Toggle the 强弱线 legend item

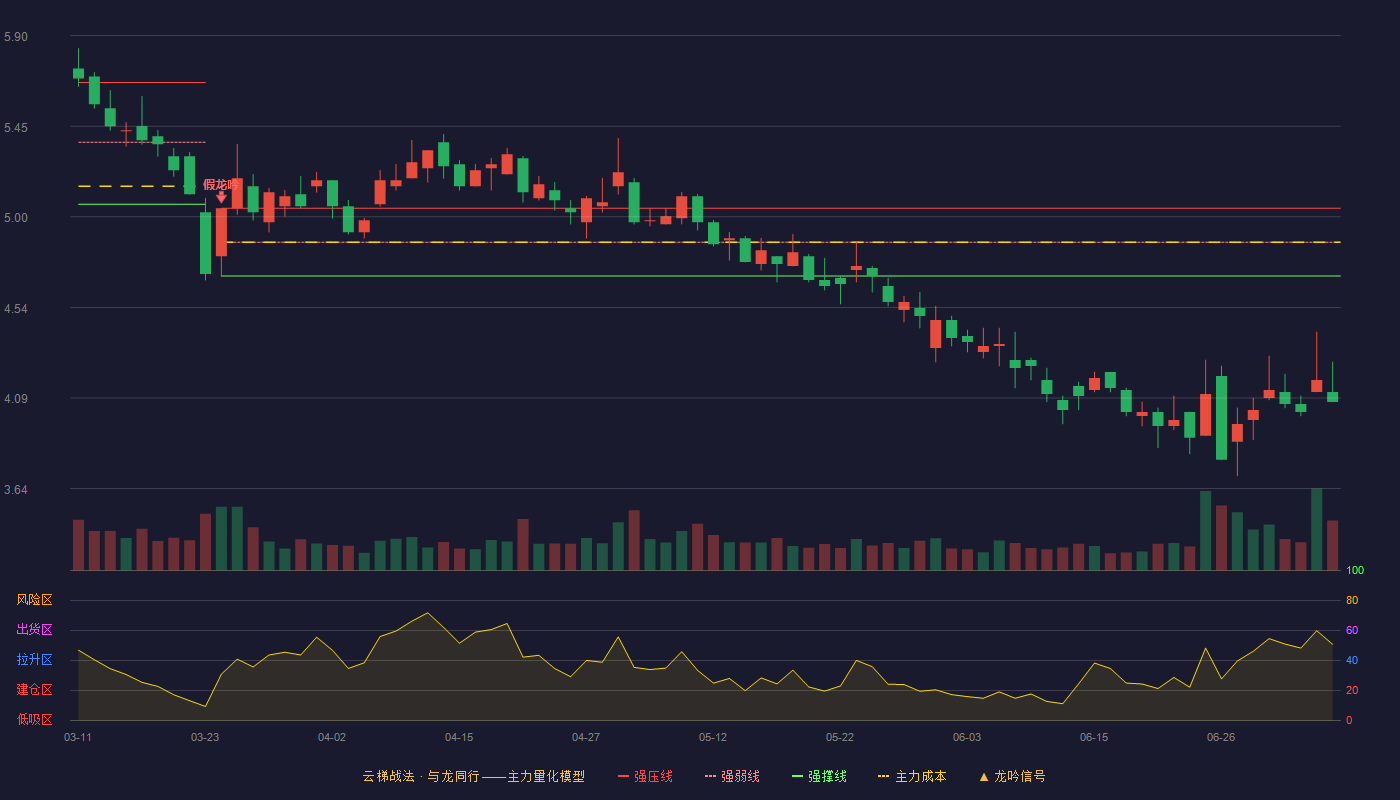(x=732, y=776)
